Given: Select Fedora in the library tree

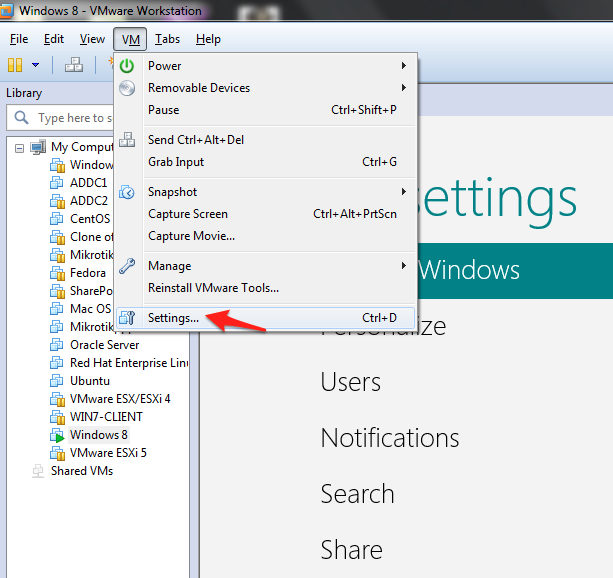Looking at the screenshot, I should tap(88, 273).
